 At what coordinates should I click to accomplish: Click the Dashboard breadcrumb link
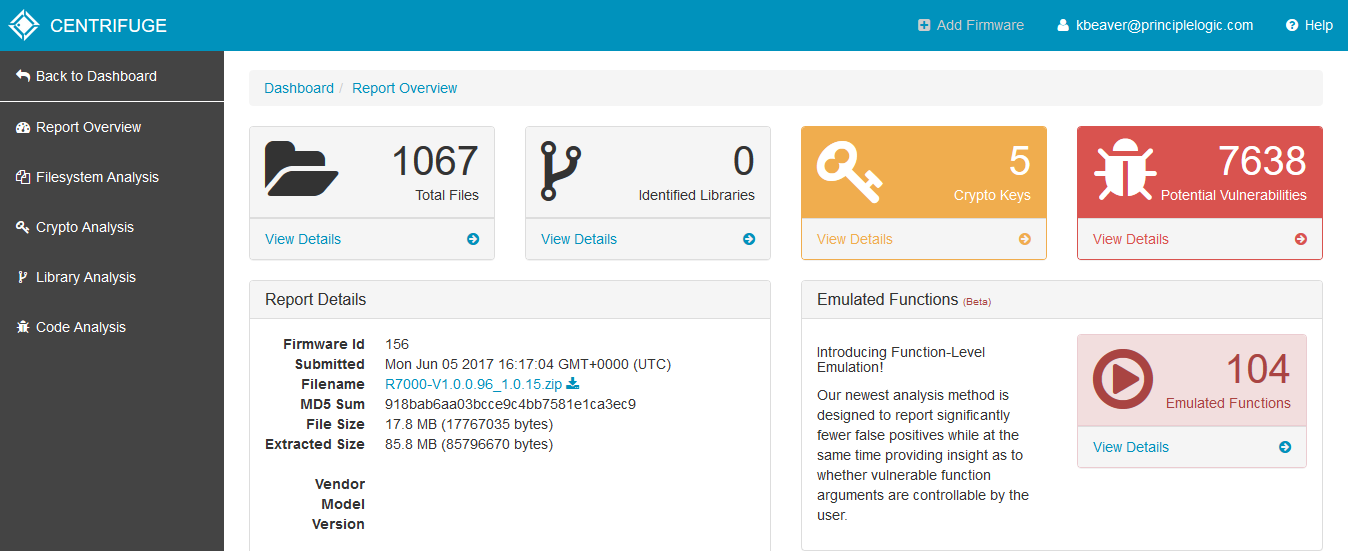pos(299,88)
